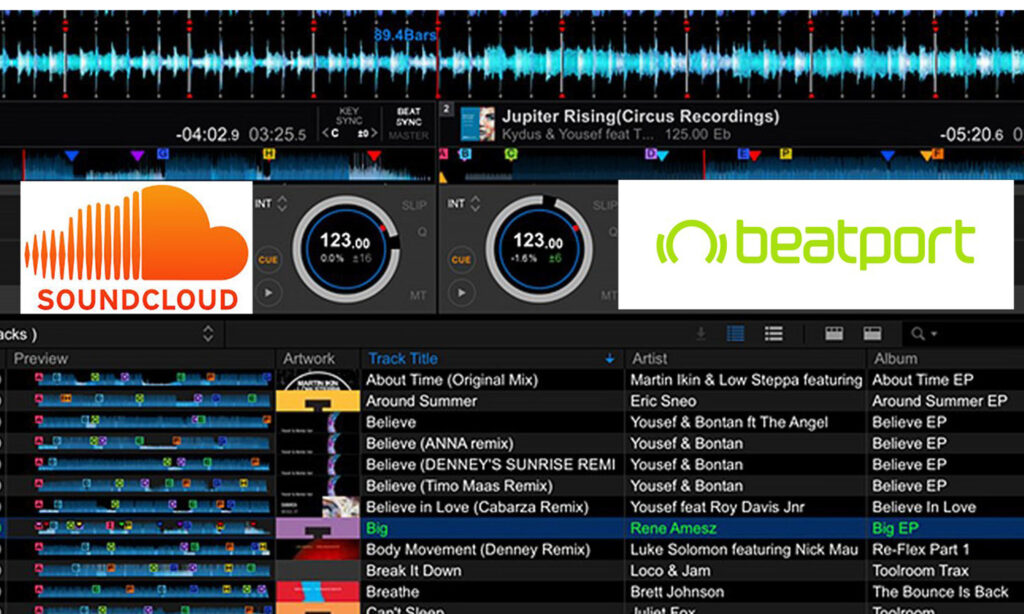Click the search magnifier icon
This screenshot has width=1024, height=614.
point(918,334)
